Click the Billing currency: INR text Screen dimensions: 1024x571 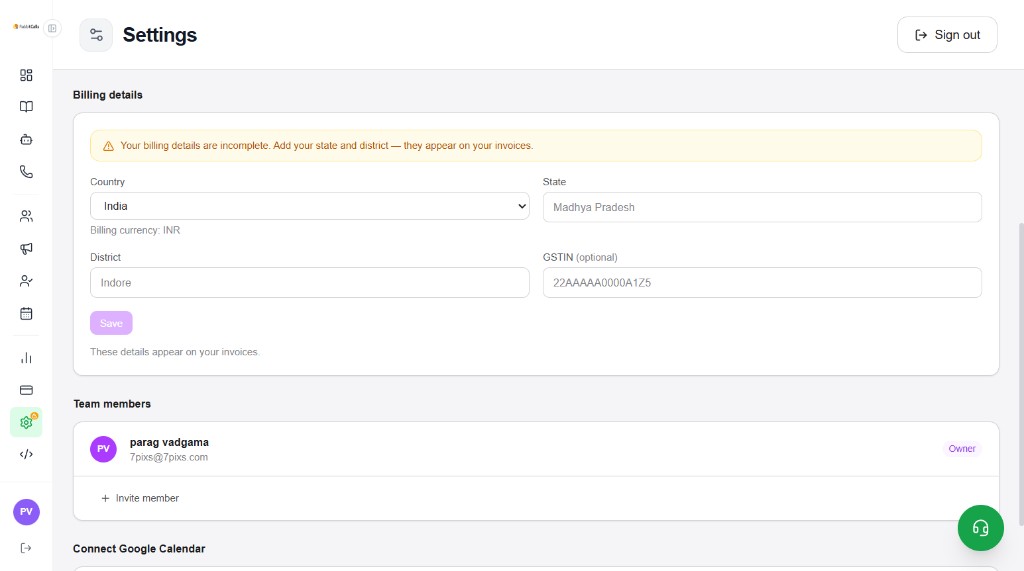point(135,230)
